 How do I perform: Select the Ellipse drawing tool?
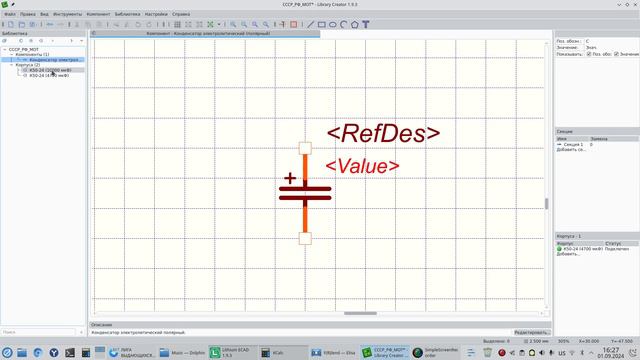click(x=333, y=24)
